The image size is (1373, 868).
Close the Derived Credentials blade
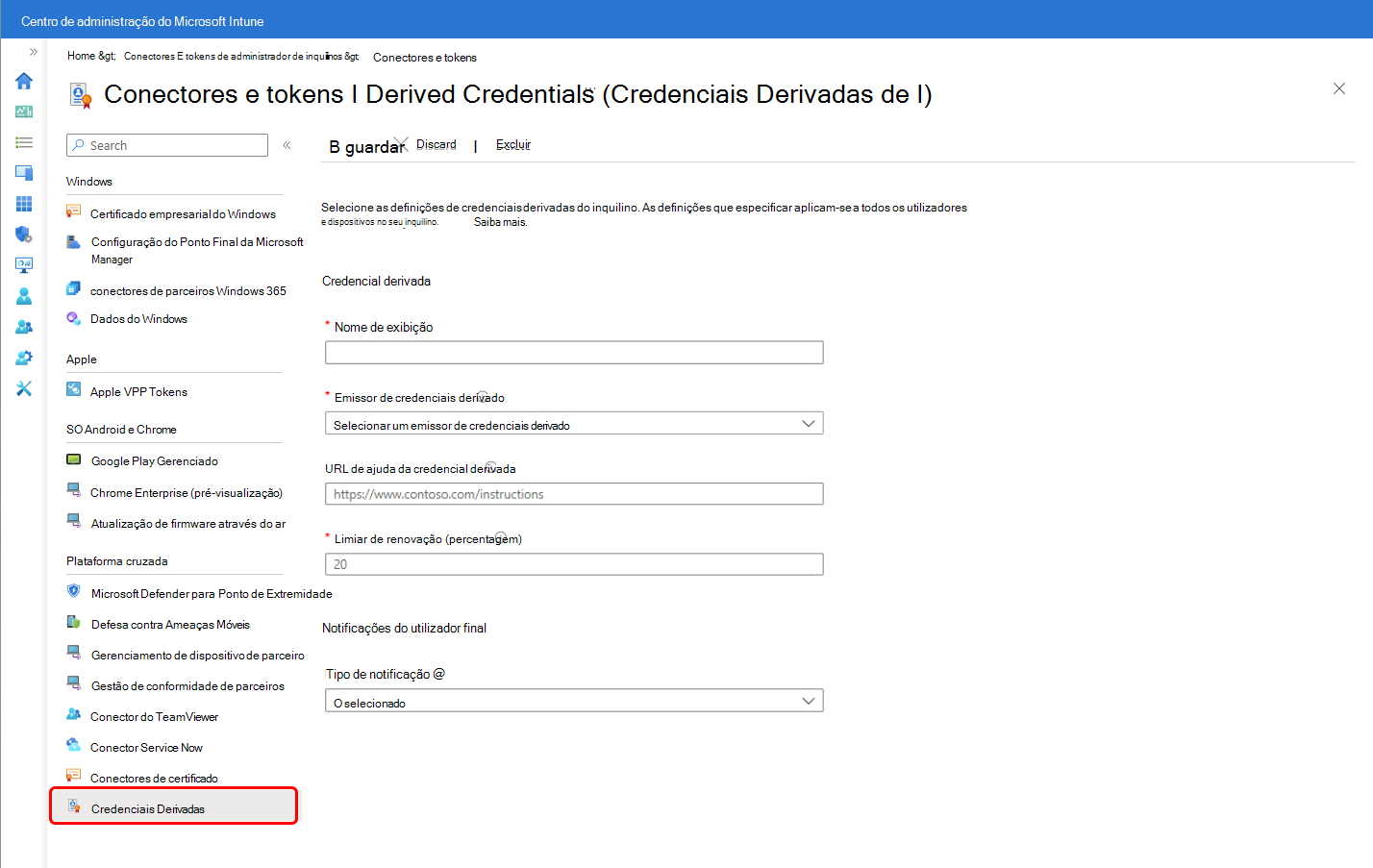coord(1339,88)
